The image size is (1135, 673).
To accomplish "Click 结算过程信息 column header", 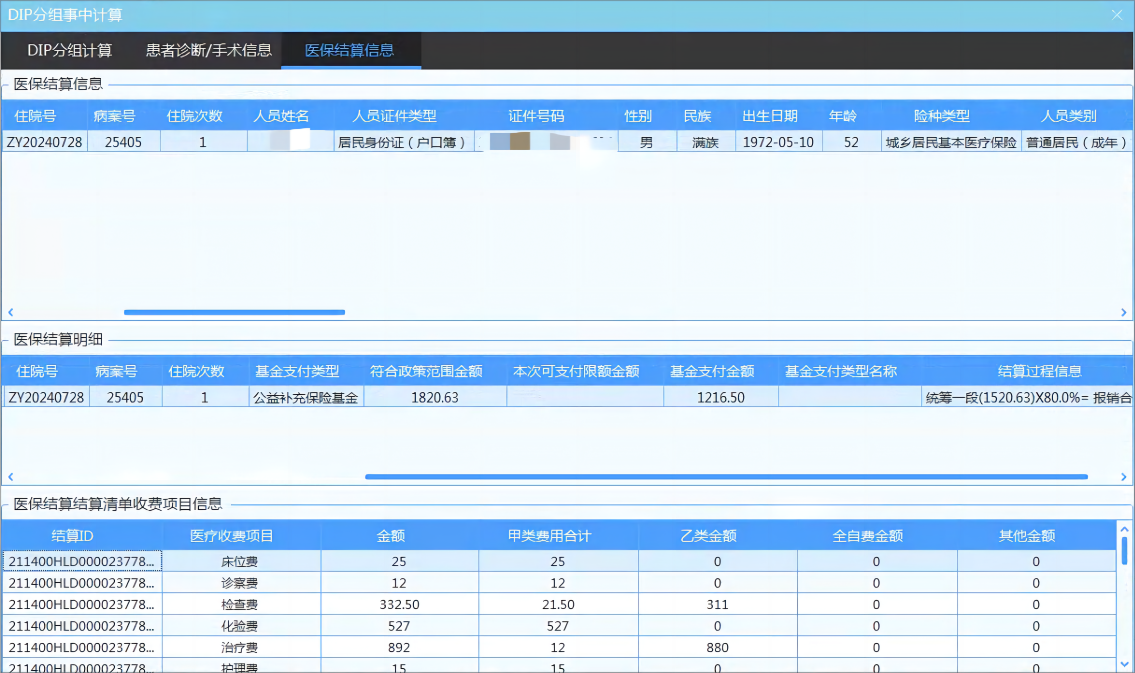I will 1039,371.
